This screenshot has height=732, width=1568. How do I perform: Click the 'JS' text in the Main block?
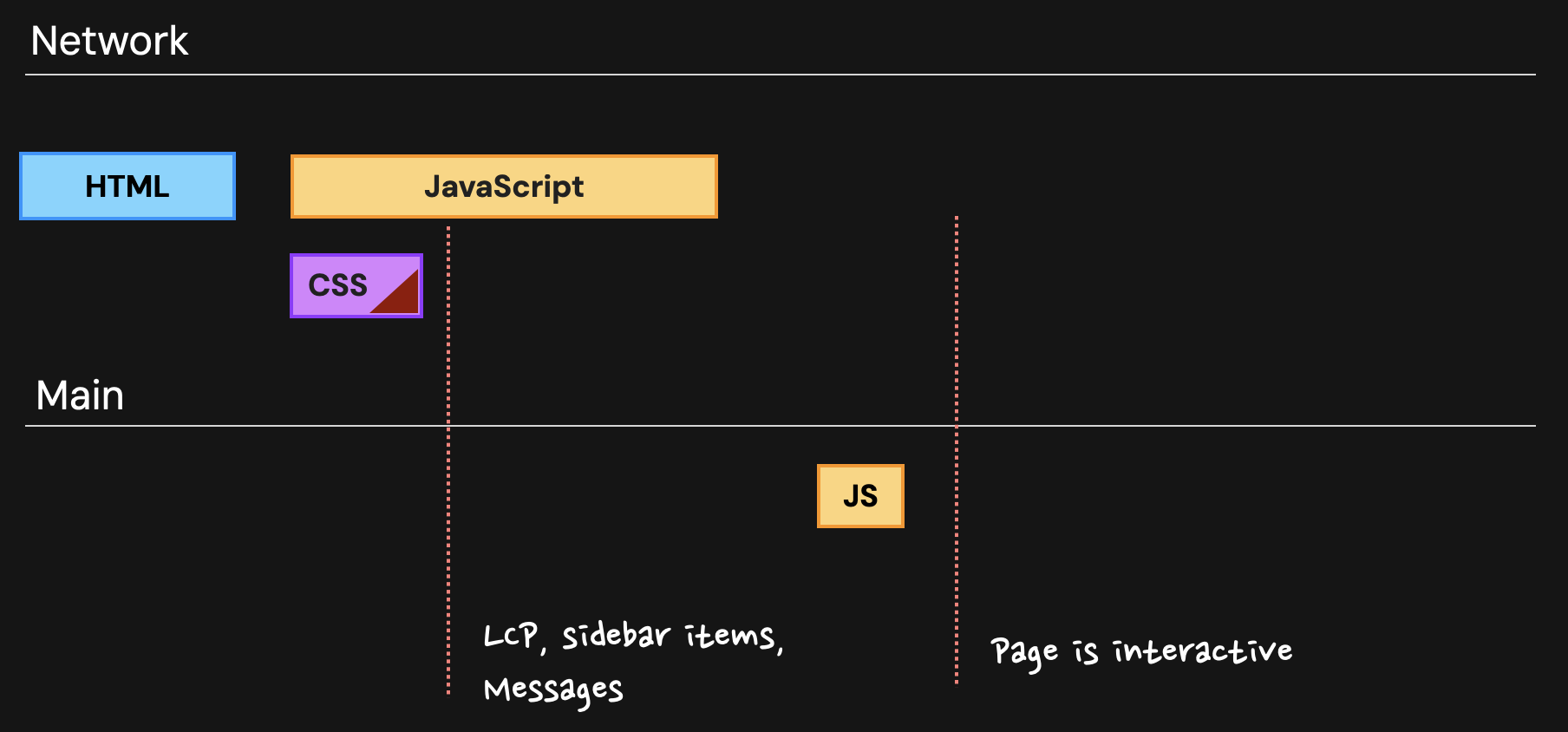[x=860, y=496]
